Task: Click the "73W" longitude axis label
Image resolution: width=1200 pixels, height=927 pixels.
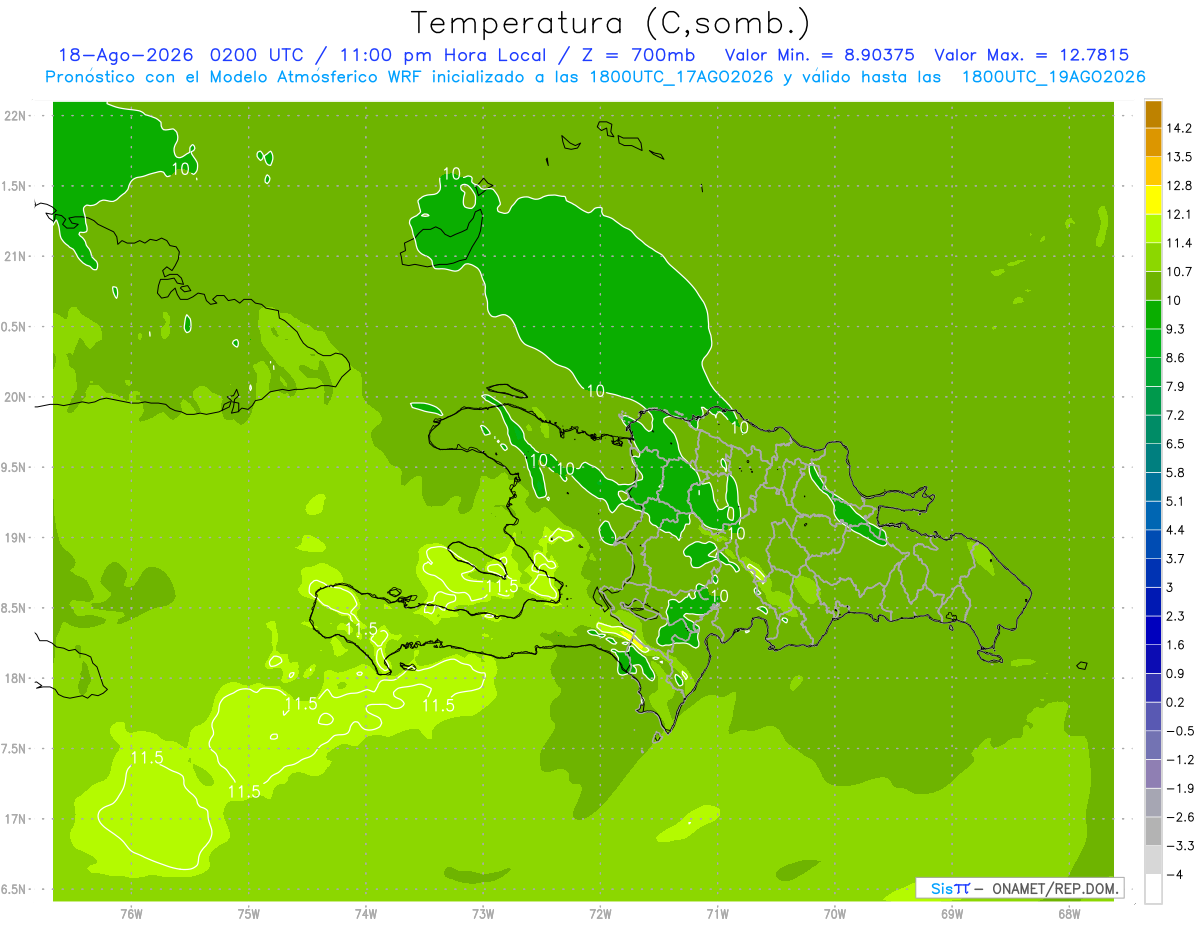Action: (x=483, y=914)
